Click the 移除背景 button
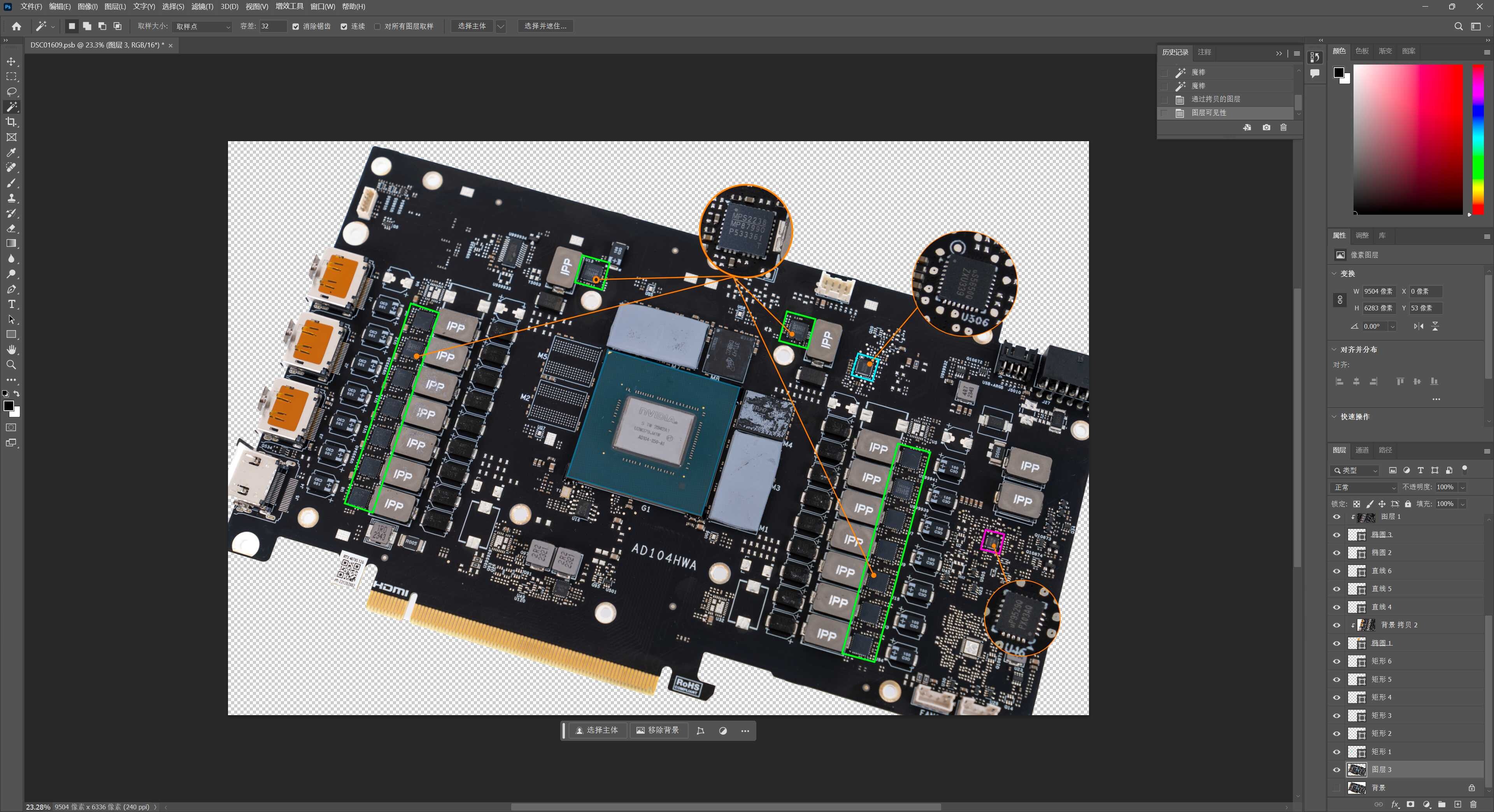Image resolution: width=1494 pixels, height=812 pixels. (x=658, y=730)
